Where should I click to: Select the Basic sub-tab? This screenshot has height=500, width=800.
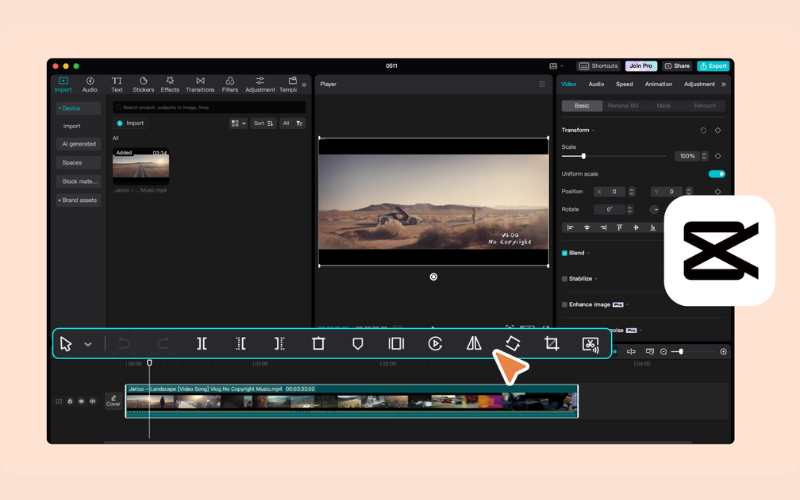click(x=582, y=106)
